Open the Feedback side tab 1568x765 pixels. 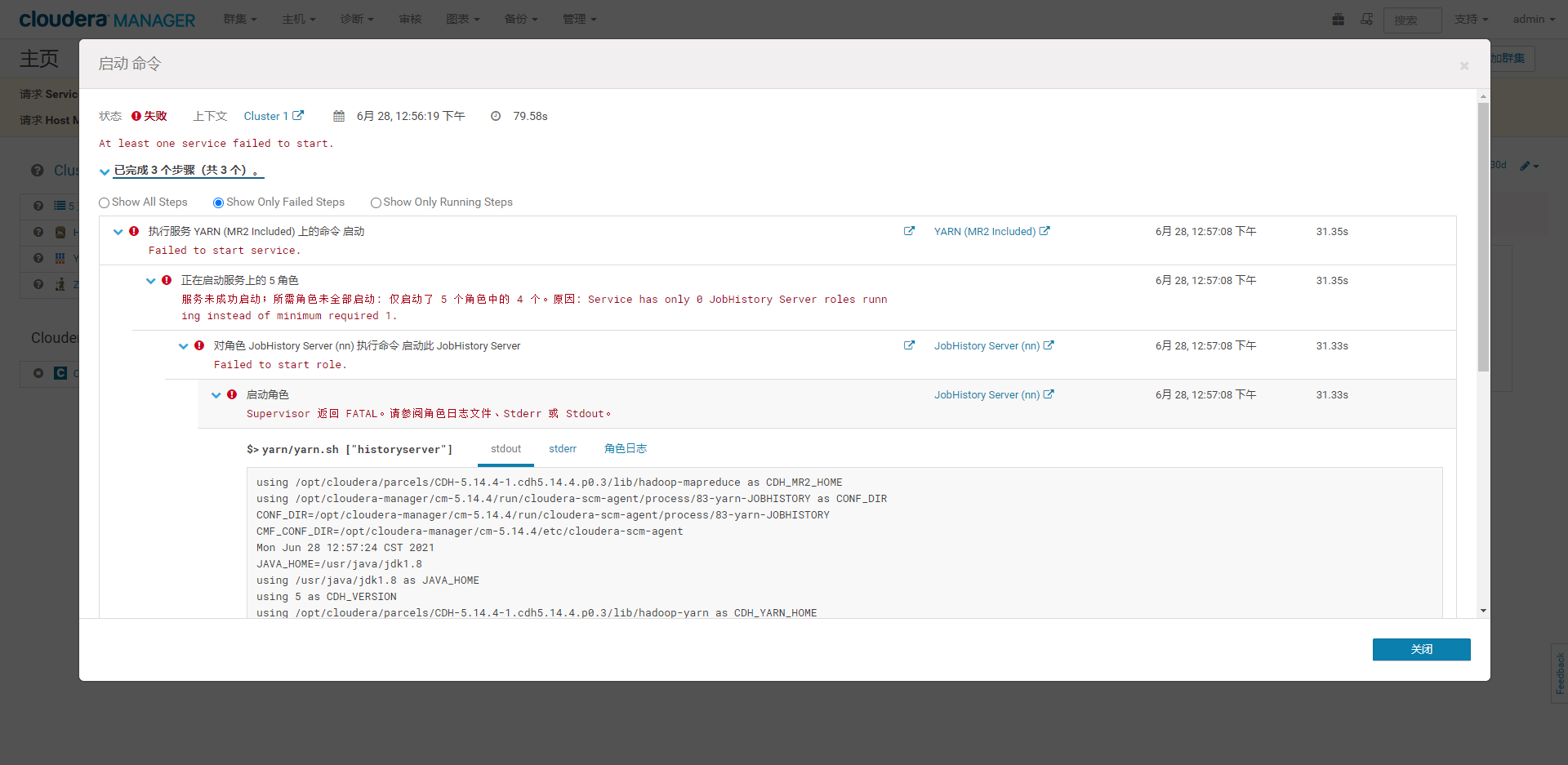1560,674
